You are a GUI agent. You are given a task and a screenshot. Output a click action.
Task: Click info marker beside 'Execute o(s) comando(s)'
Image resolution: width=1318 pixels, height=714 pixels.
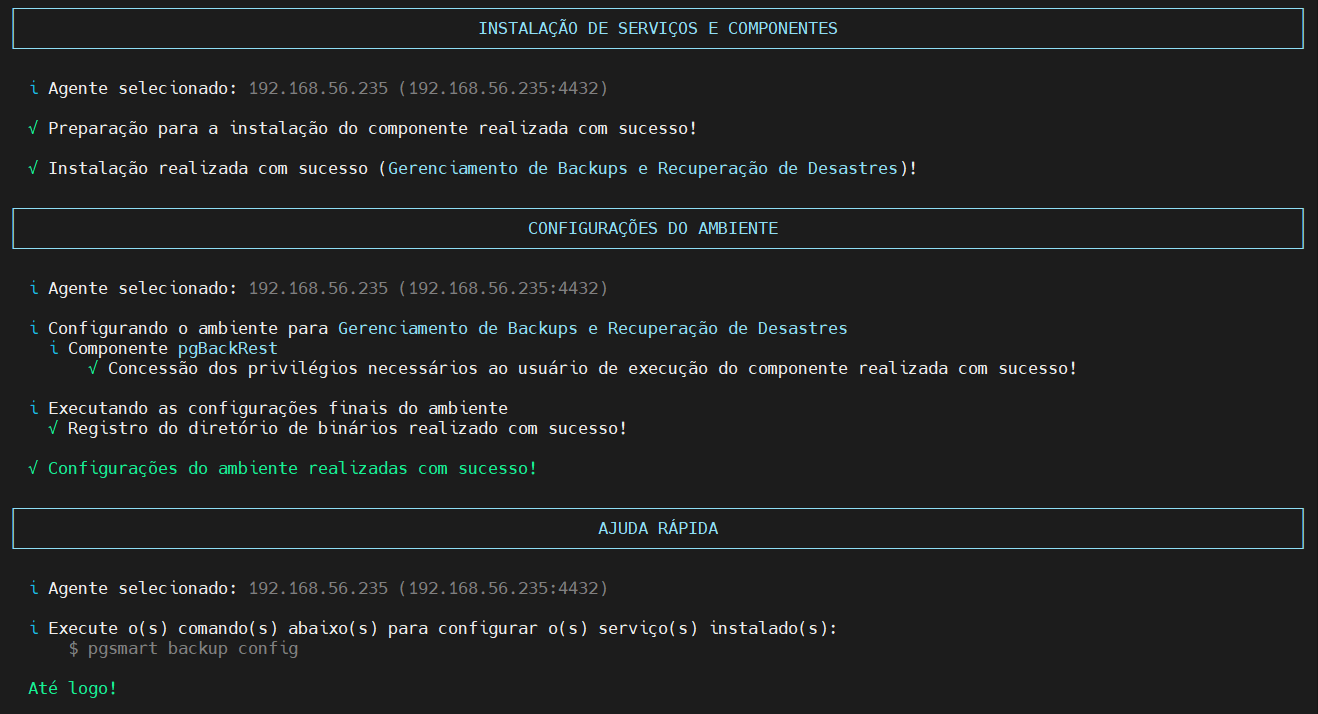point(33,628)
